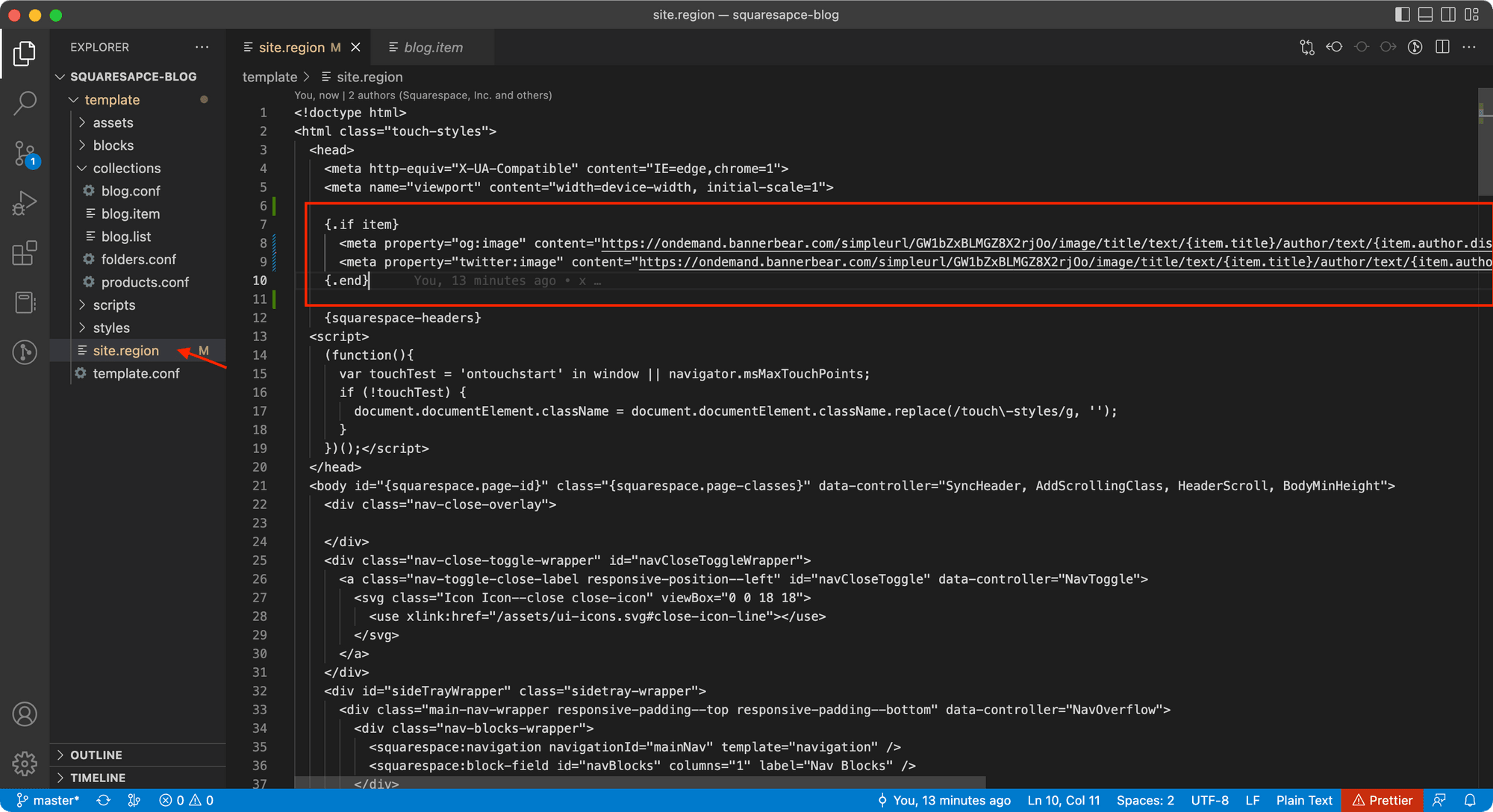
Task: Toggle the primary side bar layout icon
Action: 1403,14
